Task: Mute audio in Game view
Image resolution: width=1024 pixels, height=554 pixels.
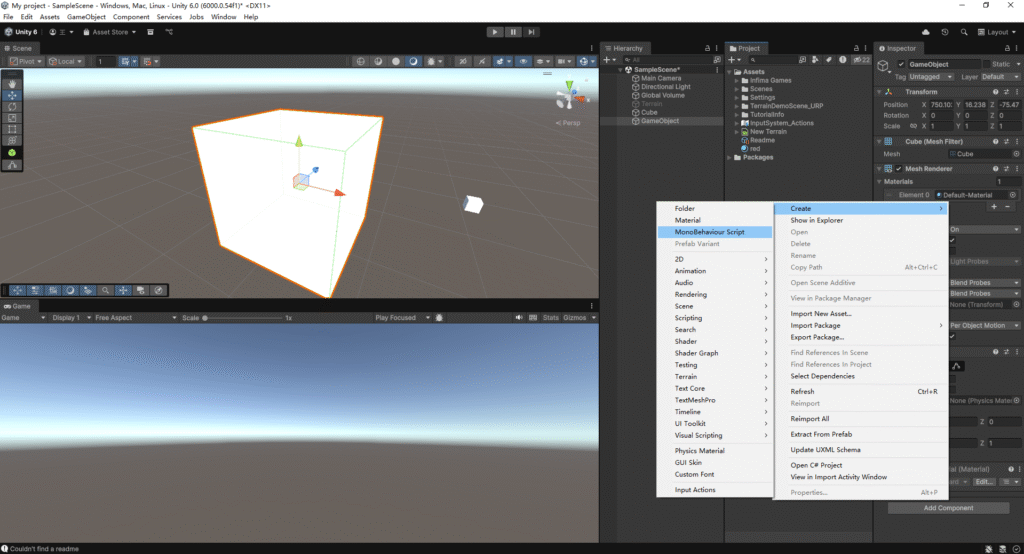Action: [519, 318]
